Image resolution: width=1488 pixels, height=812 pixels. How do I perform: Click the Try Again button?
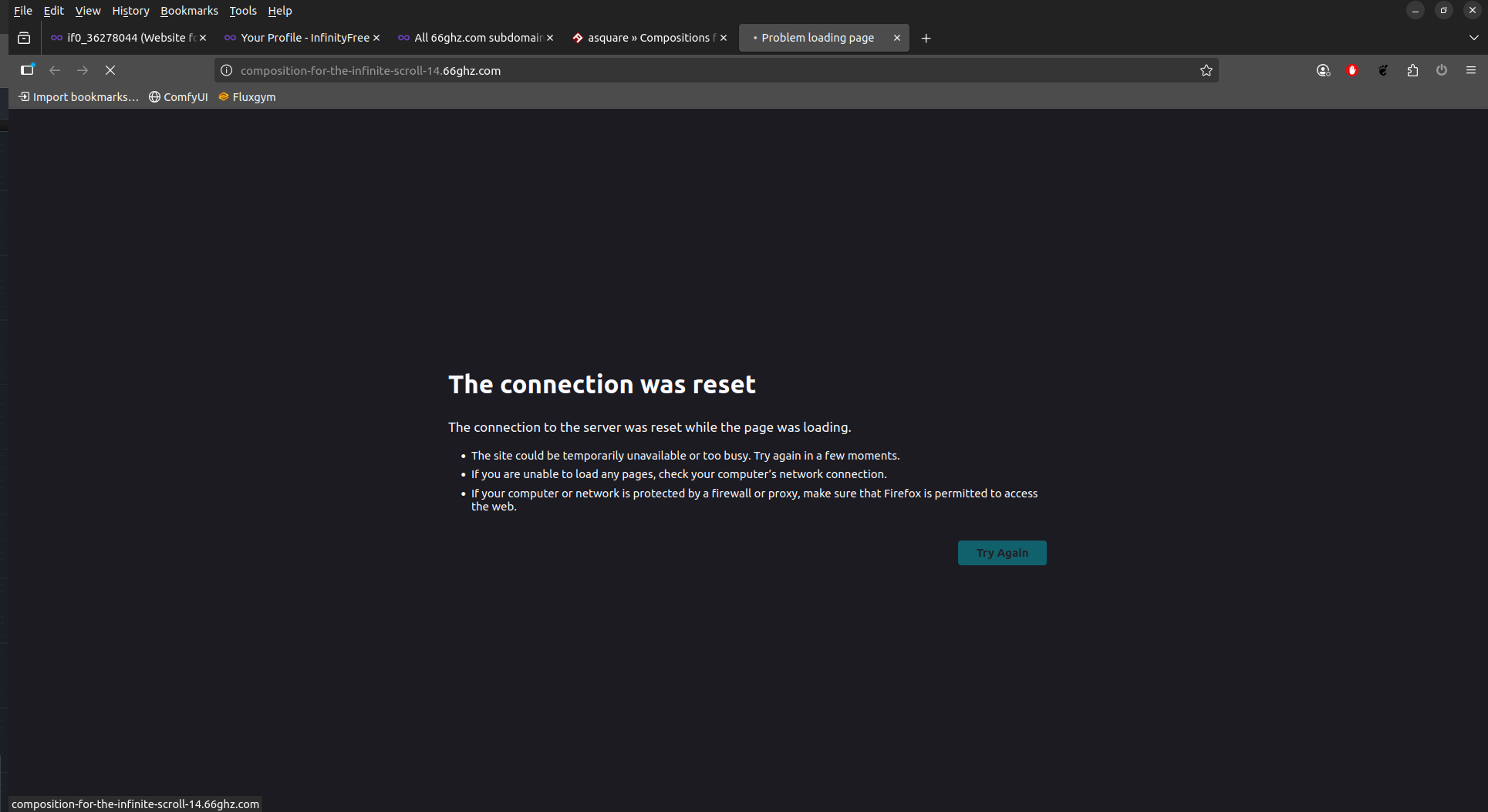[x=1001, y=553]
